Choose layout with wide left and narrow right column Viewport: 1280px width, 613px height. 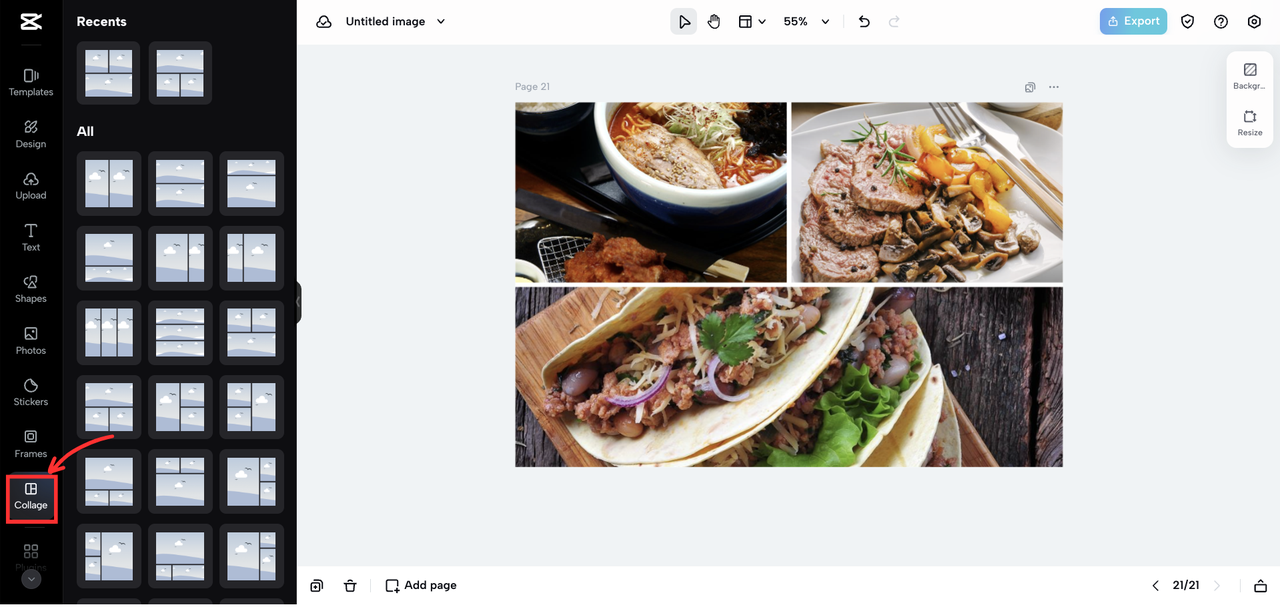click(180, 258)
